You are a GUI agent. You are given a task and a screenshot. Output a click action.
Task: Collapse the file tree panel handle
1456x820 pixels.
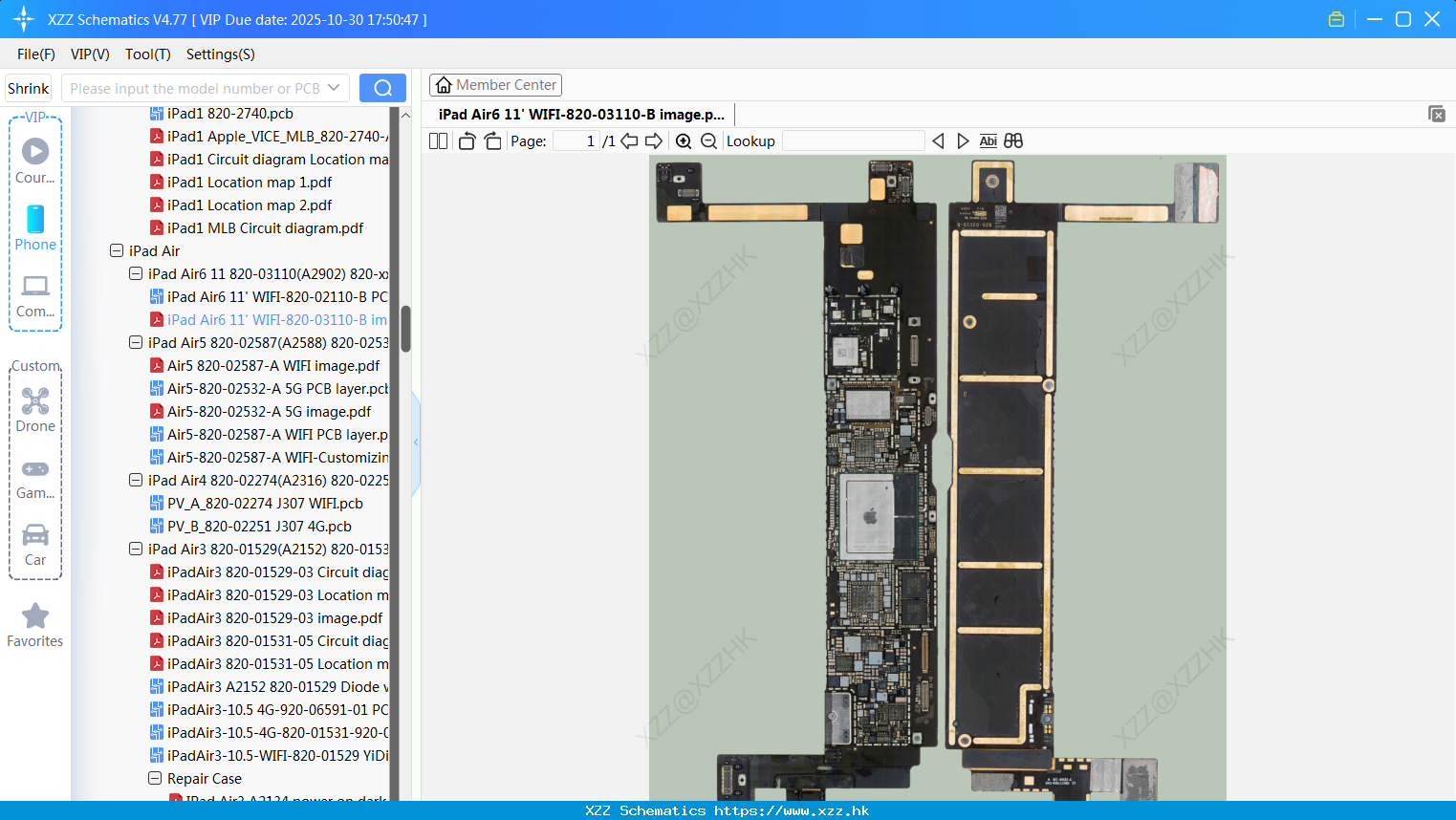coord(416,442)
